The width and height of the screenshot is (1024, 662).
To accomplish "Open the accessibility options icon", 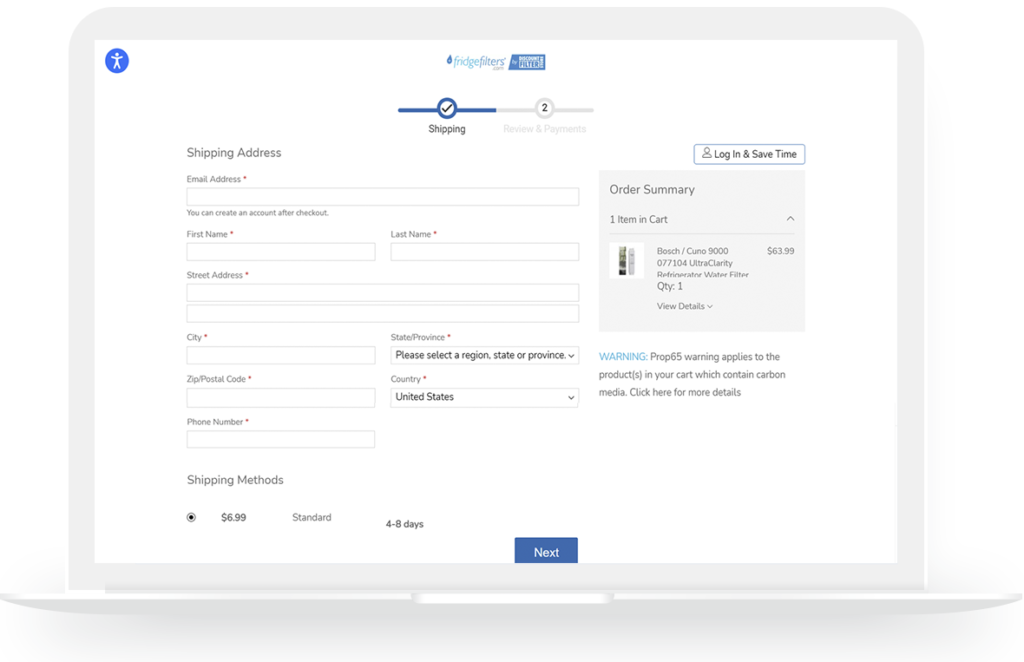I will tap(117, 61).
